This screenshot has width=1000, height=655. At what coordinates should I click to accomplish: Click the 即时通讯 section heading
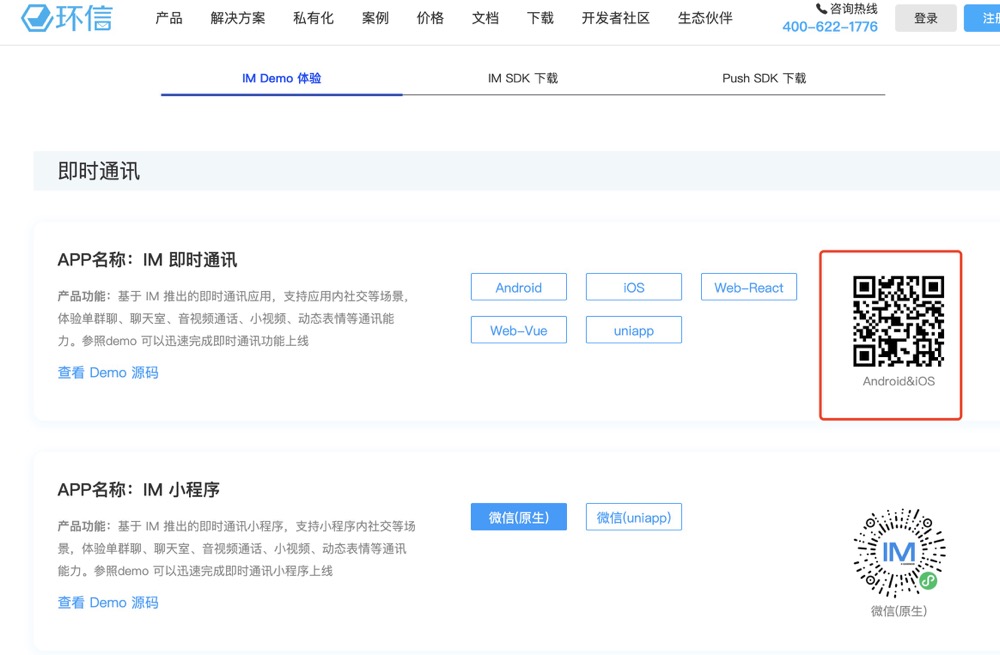(x=99, y=171)
